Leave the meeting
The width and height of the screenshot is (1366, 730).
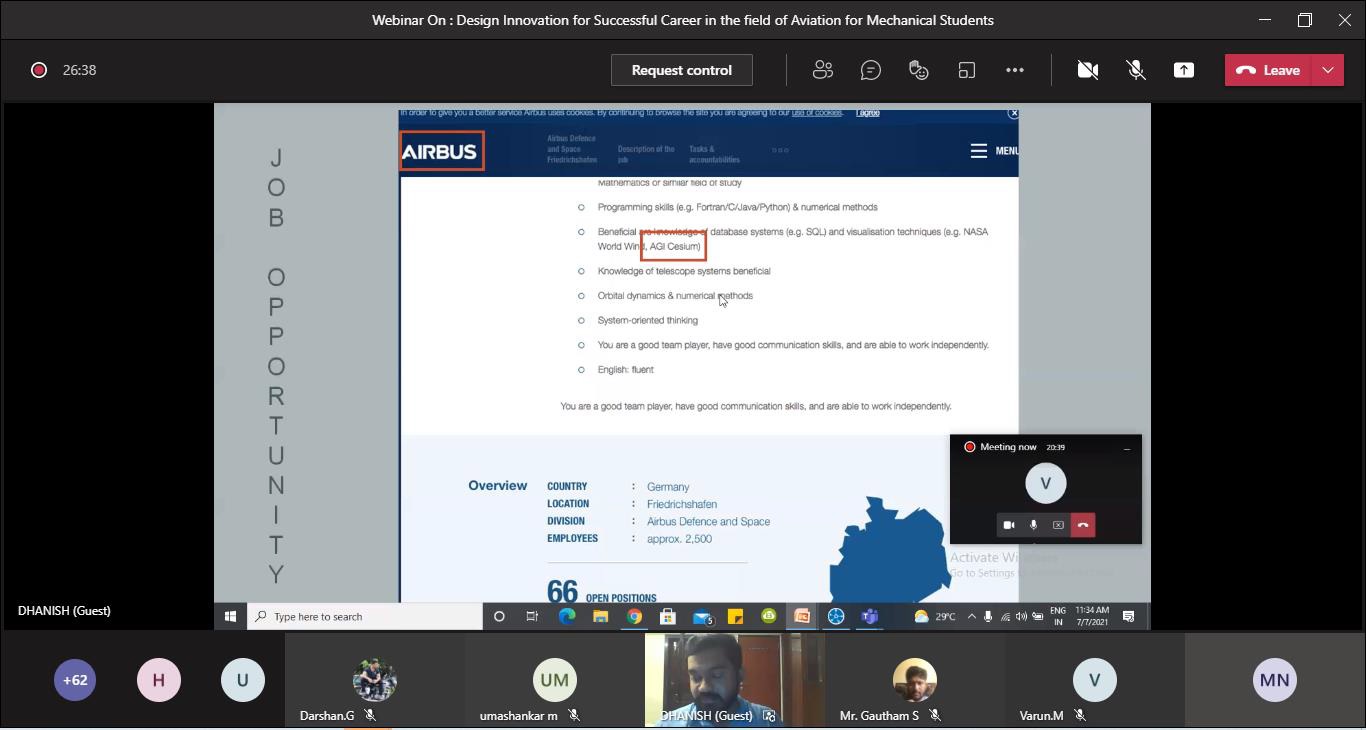tap(1268, 70)
